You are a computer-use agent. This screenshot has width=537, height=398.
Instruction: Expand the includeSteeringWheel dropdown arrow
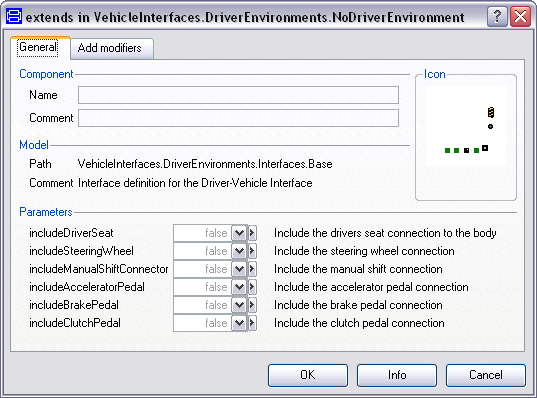click(239, 251)
